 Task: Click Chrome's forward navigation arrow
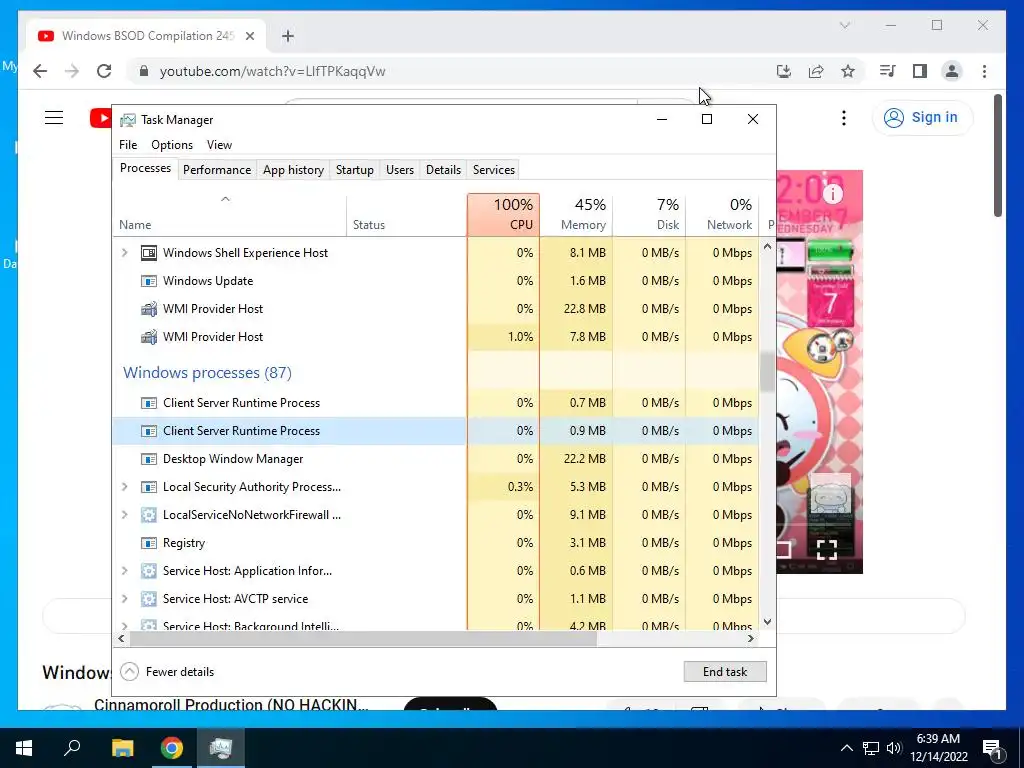tap(72, 71)
